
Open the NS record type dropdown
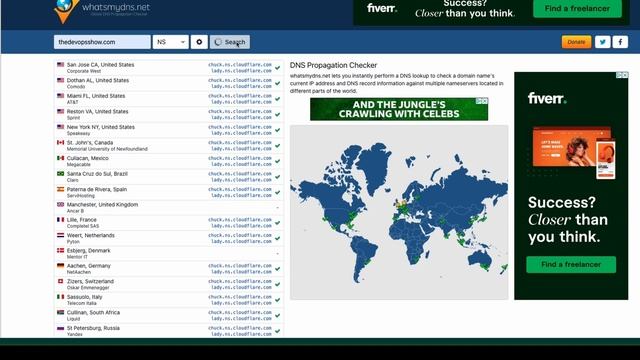(171, 42)
